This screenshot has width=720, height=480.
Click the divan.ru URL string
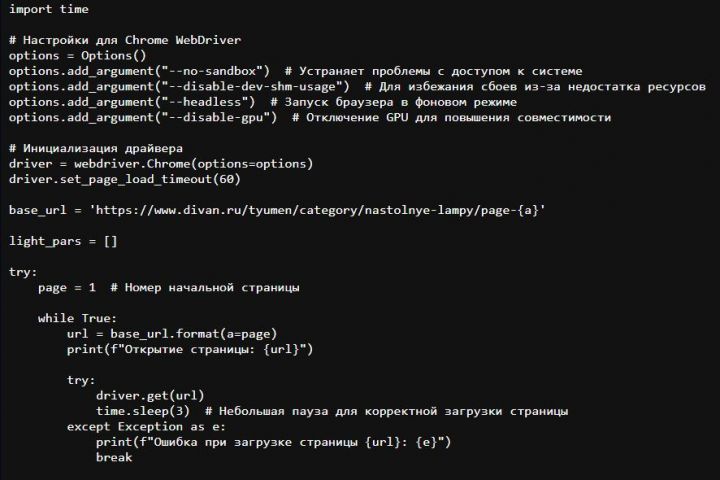point(317,210)
